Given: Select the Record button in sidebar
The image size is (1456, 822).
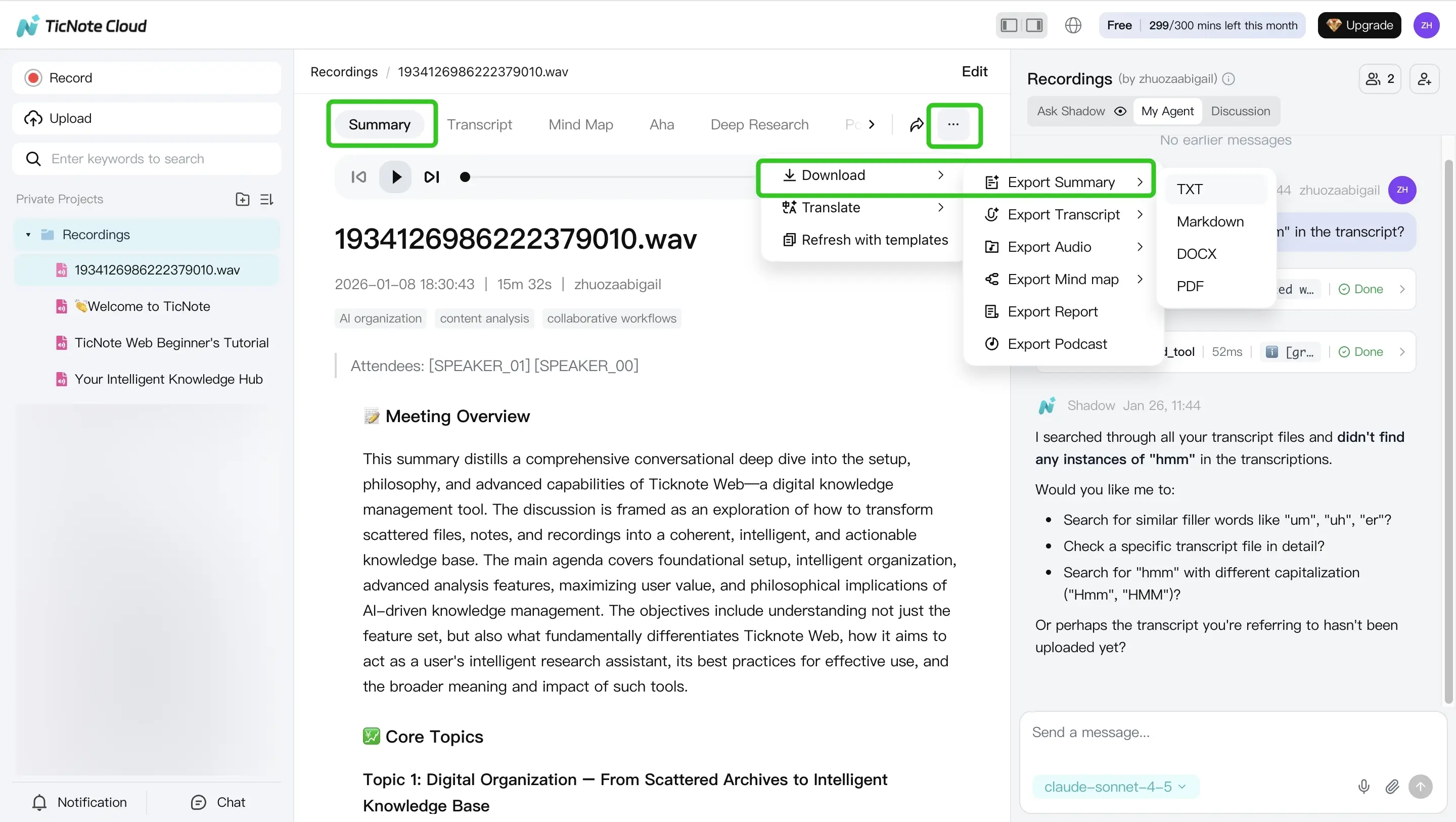Looking at the screenshot, I should (146, 77).
